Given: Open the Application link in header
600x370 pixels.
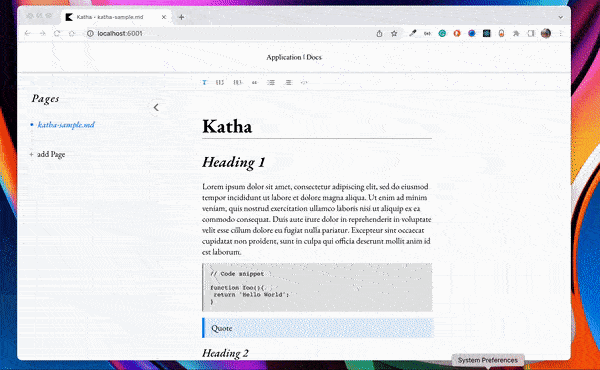Looking at the screenshot, I should pos(284,57).
